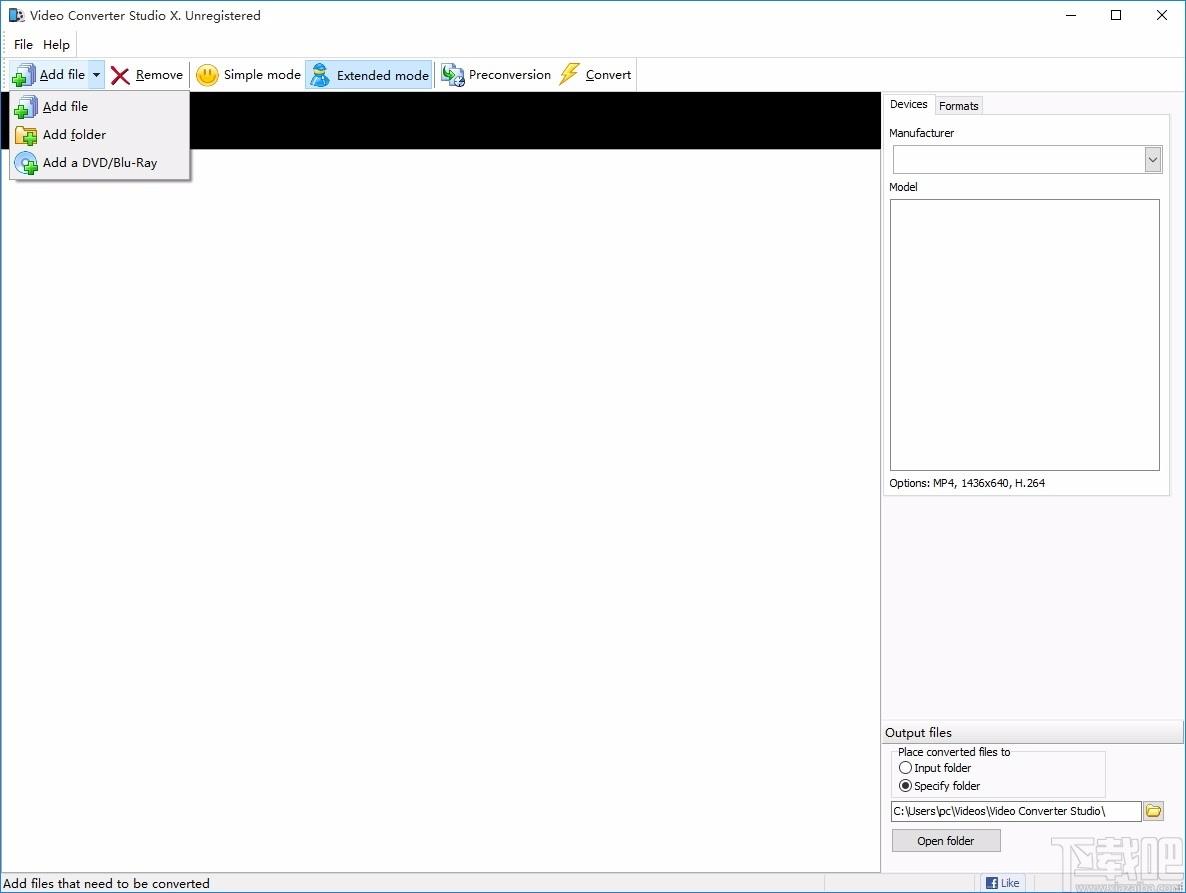The width and height of the screenshot is (1186, 893).
Task: Switch to Simple mode
Action: tap(248, 75)
